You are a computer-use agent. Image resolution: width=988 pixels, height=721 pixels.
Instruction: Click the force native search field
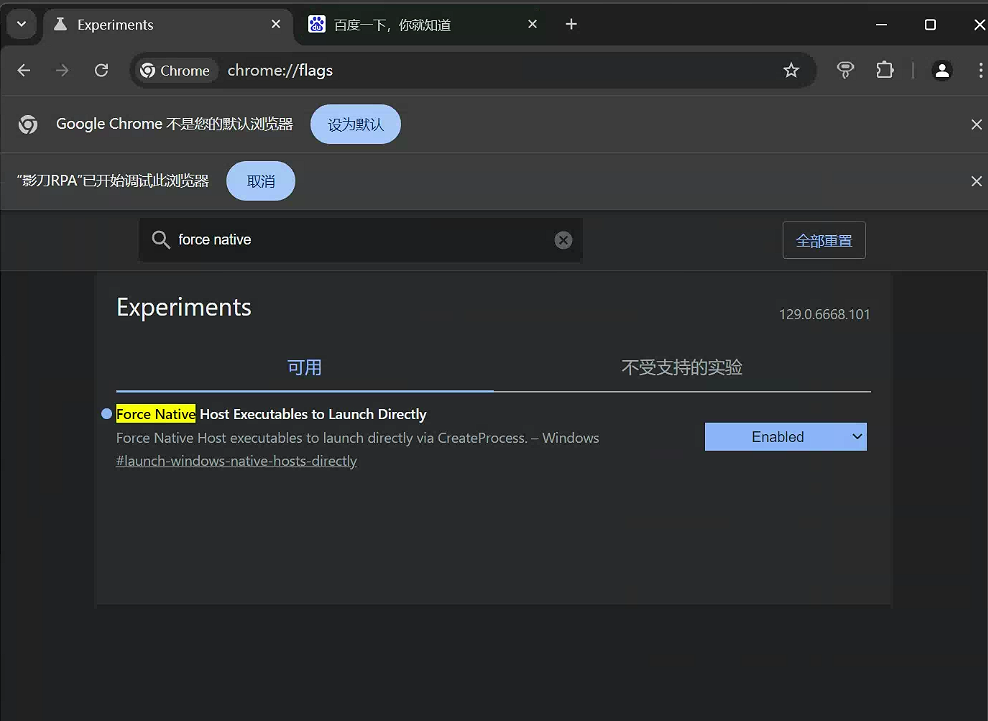tap(360, 240)
